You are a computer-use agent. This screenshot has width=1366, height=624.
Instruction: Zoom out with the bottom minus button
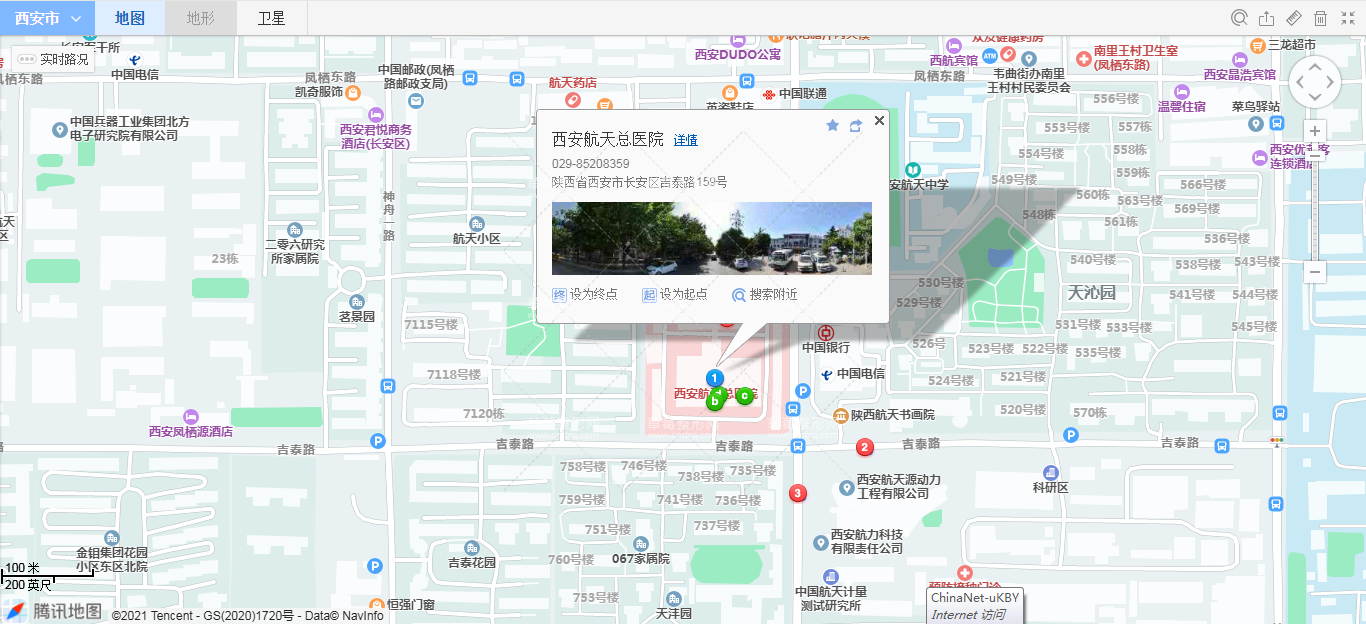(x=1315, y=271)
